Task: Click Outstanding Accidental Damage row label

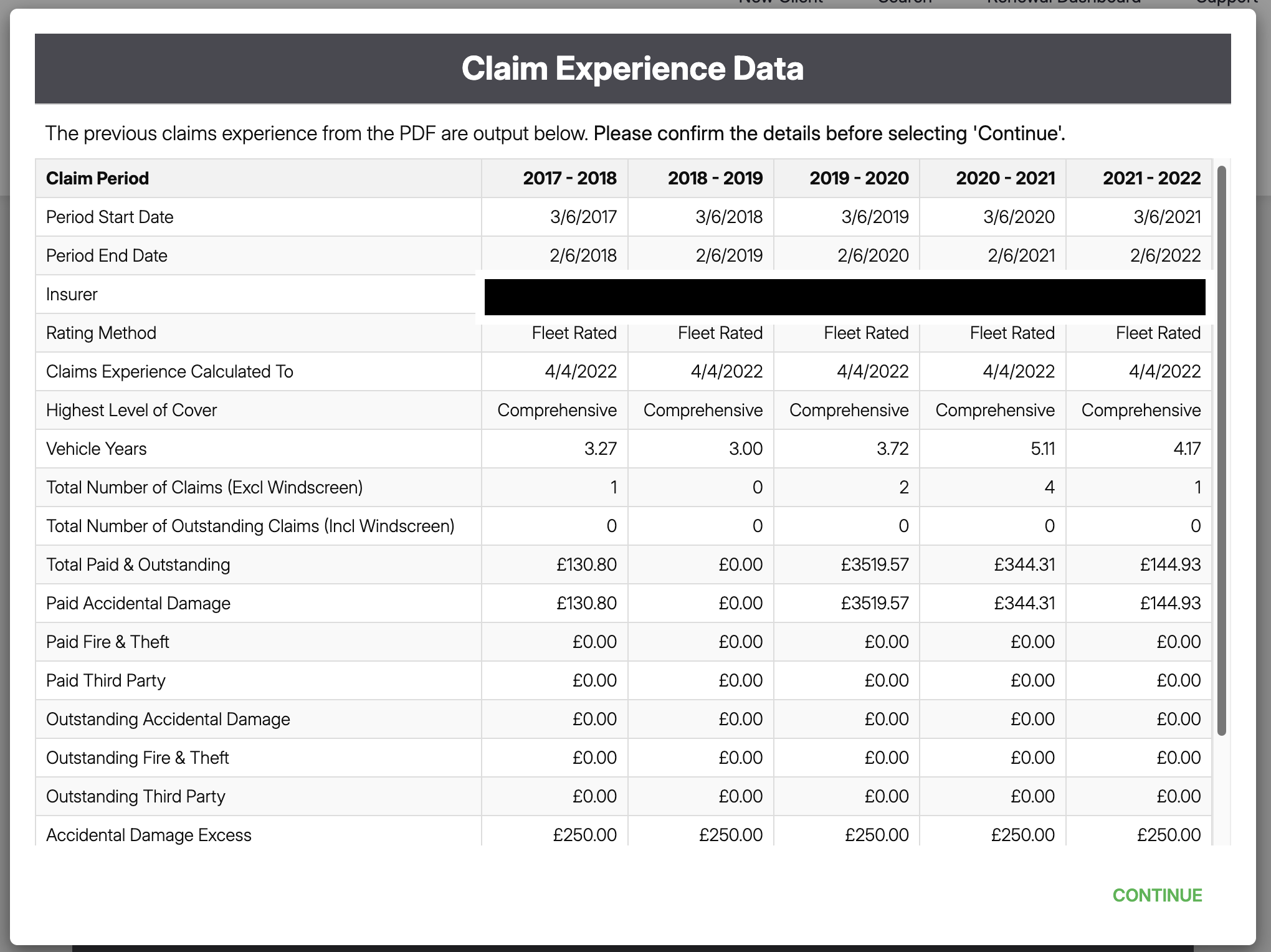Action: point(168,719)
